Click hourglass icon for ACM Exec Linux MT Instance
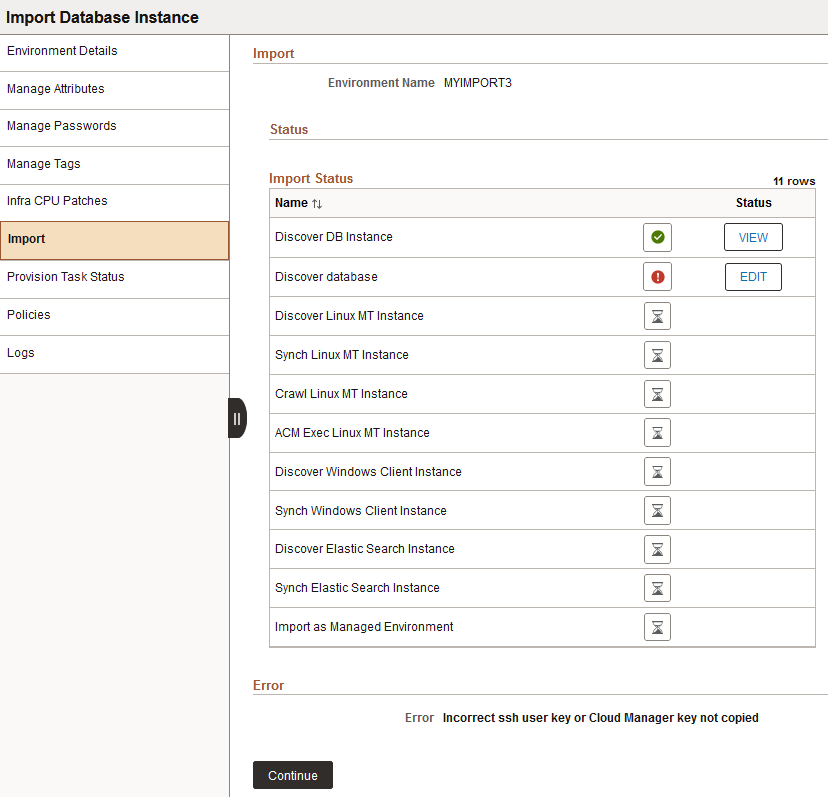Image resolution: width=828 pixels, height=797 pixels. (x=657, y=433)
